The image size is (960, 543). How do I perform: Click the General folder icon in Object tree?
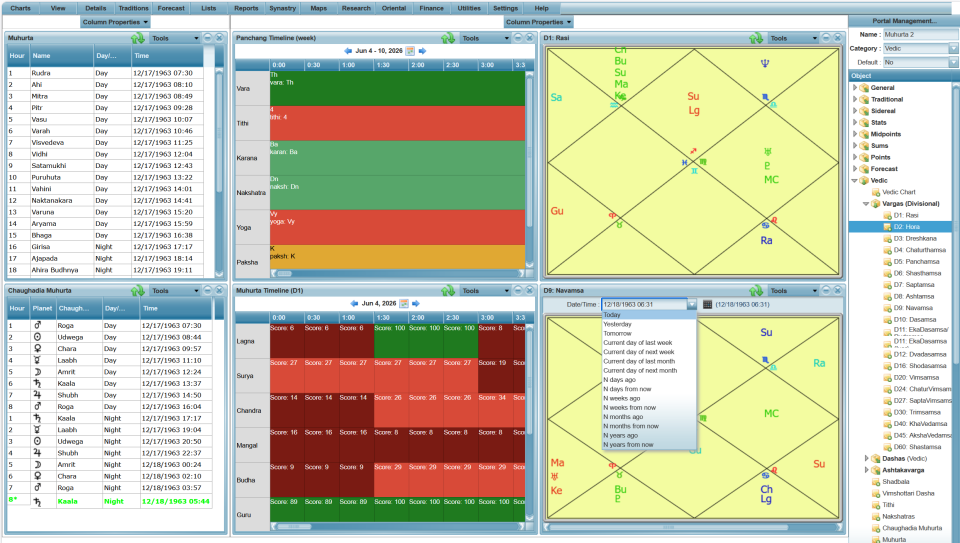coord(864,88)
